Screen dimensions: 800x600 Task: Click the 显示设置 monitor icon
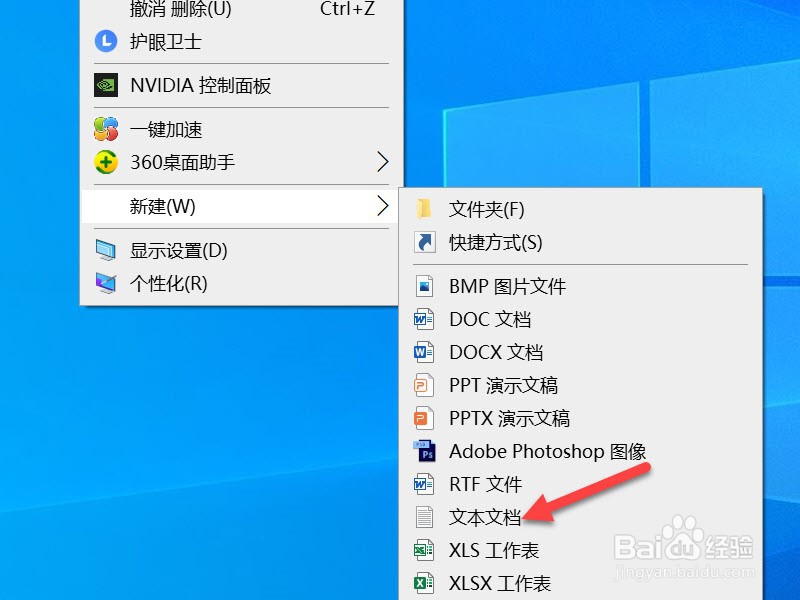click(106, 250)
